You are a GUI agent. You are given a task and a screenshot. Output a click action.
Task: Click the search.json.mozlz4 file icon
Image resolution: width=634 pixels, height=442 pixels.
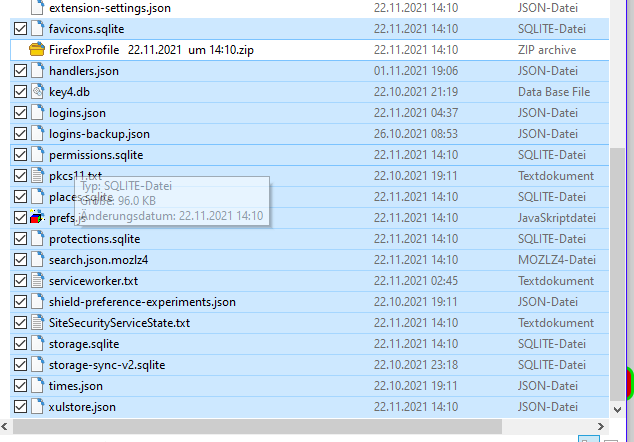37,260
